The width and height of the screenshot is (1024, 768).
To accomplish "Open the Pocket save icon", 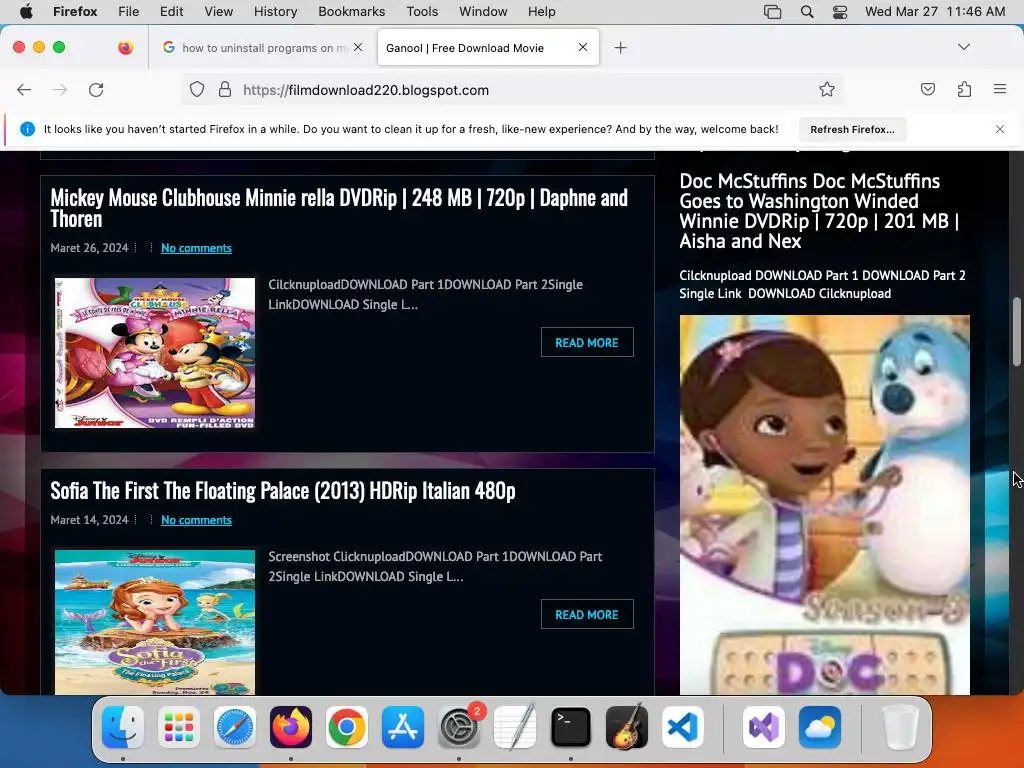I will (927, 89).
